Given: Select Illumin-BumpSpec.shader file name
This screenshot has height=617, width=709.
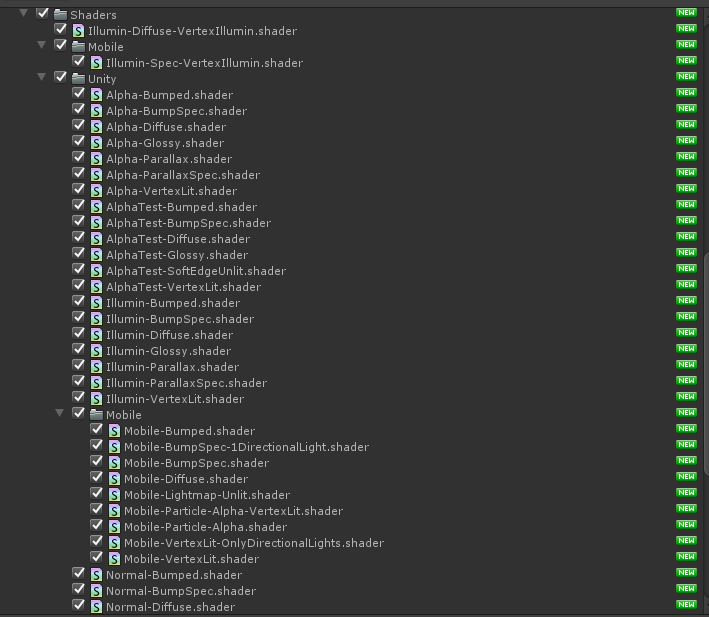Looking at the screenshot, I should (x=180, y=319).
